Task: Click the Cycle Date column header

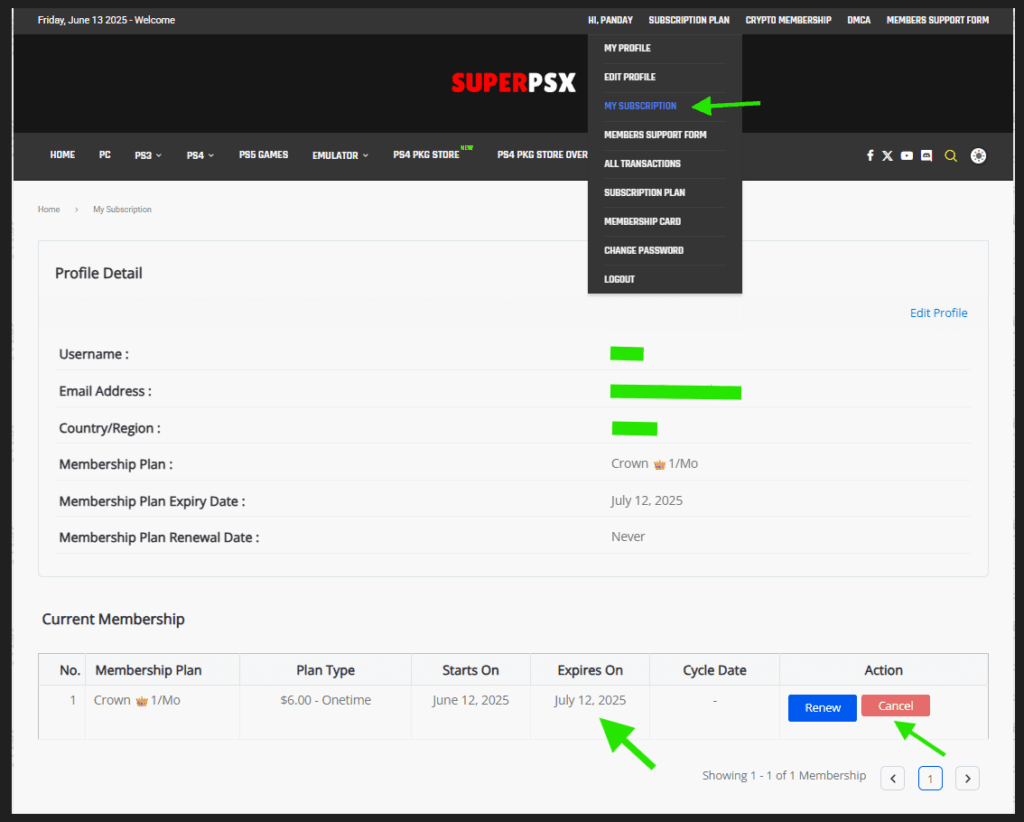Action: click(x=714, y=671)
